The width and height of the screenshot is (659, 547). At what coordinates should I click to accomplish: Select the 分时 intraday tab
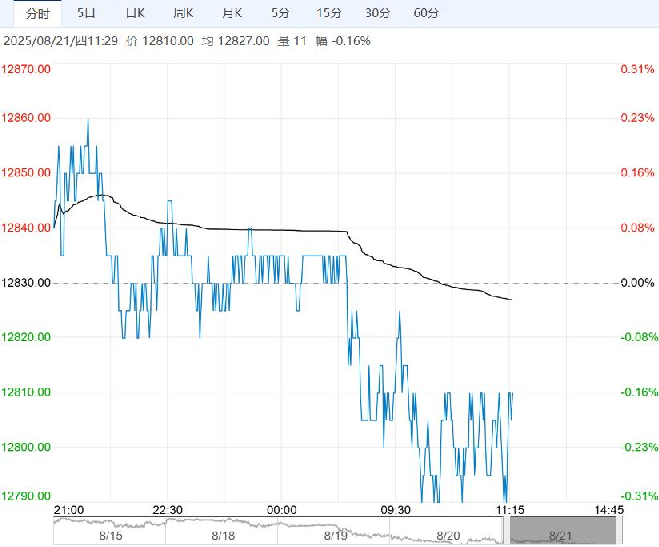tap(38, 13)
